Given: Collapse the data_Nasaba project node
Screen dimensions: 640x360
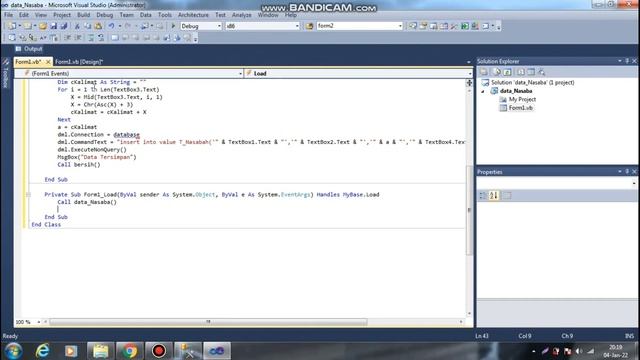Looking at the screenshot, I should (483, 91).
